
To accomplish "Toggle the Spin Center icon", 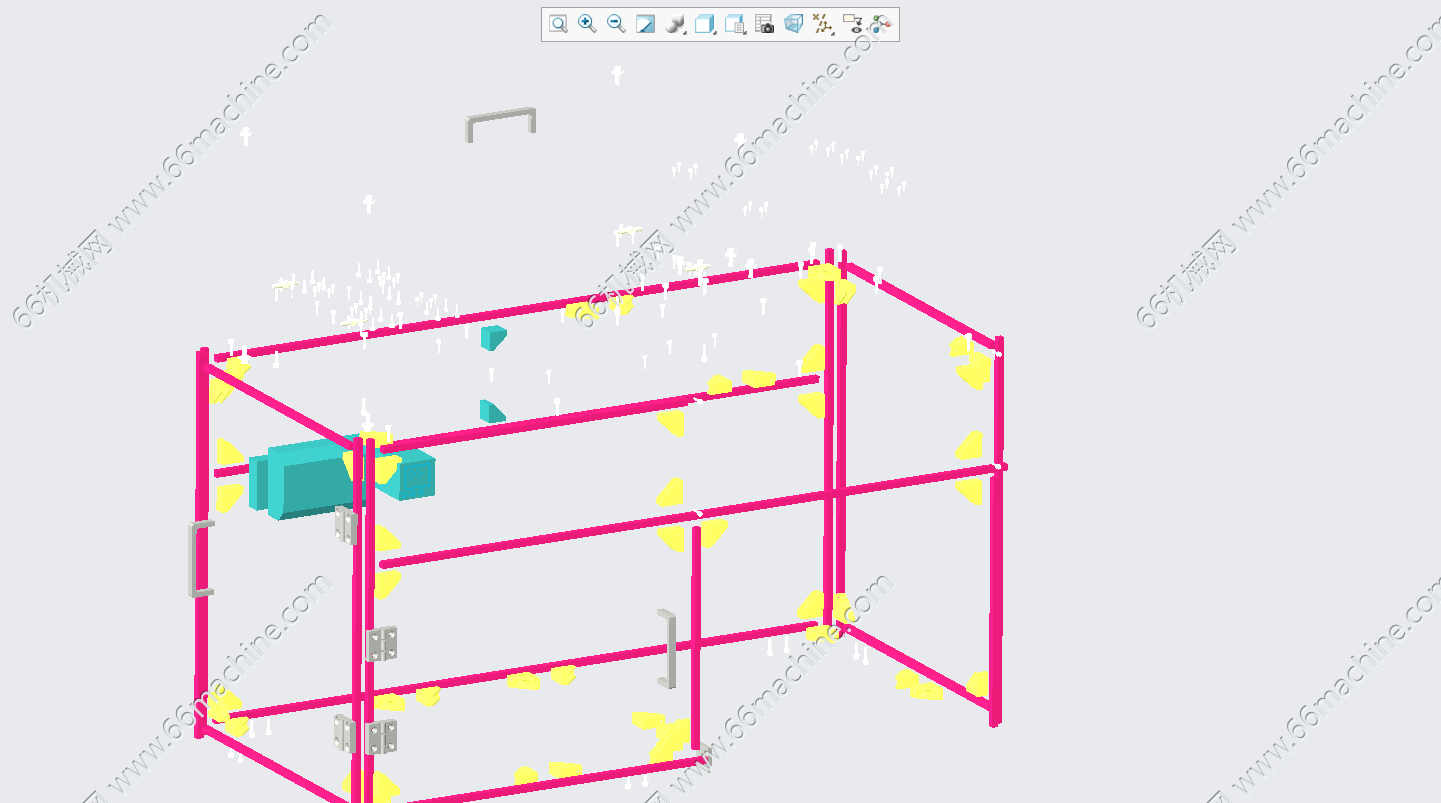I will coord(881,24).
